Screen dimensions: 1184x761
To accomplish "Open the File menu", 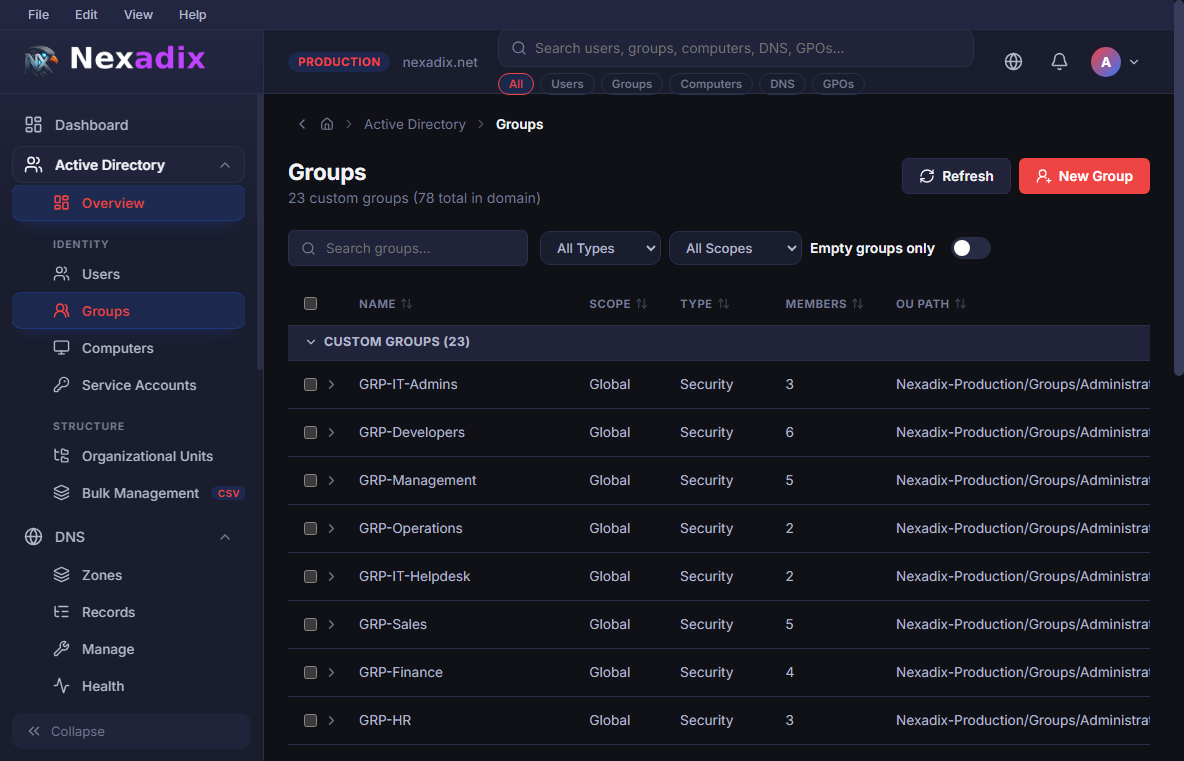I will pos(39,14).
